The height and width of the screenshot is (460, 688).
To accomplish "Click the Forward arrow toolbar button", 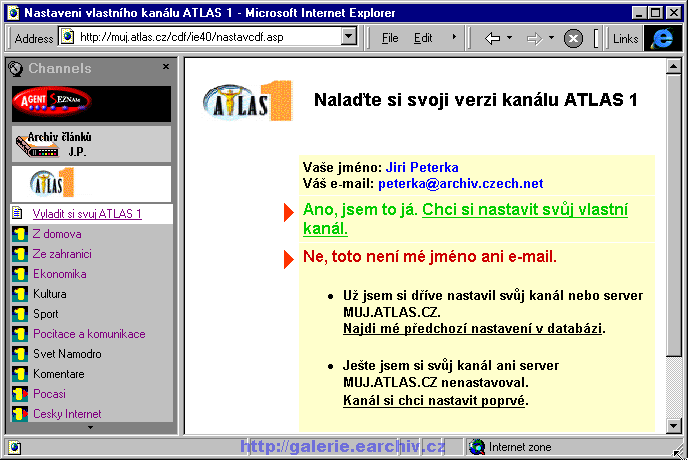I will click(534, 39).
